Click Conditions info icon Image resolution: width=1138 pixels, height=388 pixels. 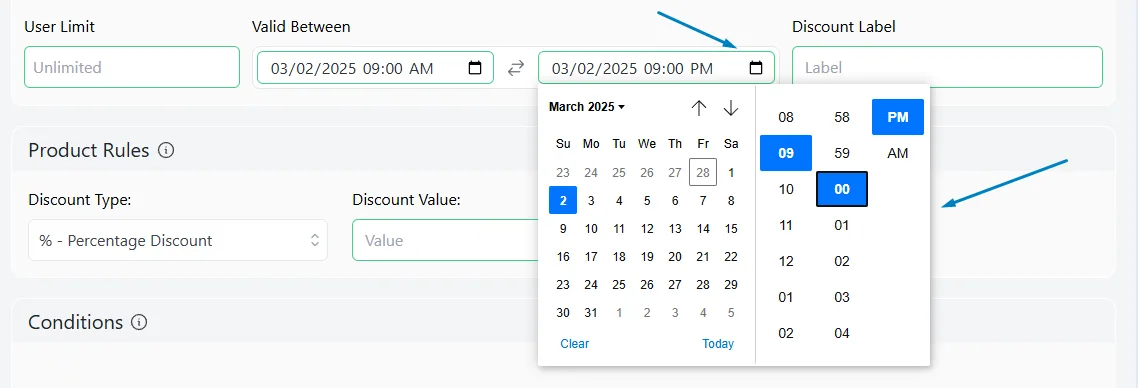point(139,322)
